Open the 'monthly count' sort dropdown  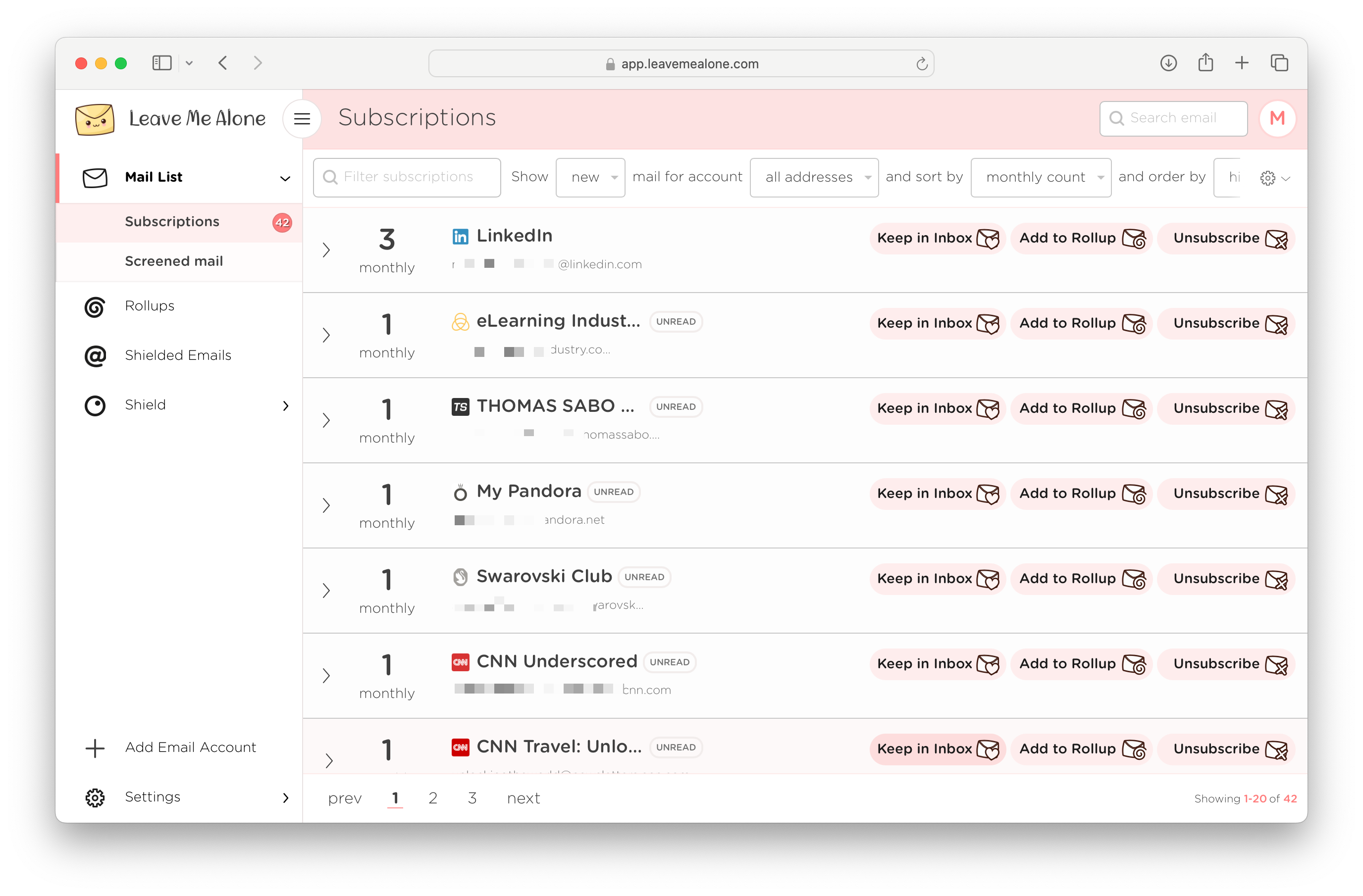click(x=1041, y=178)
